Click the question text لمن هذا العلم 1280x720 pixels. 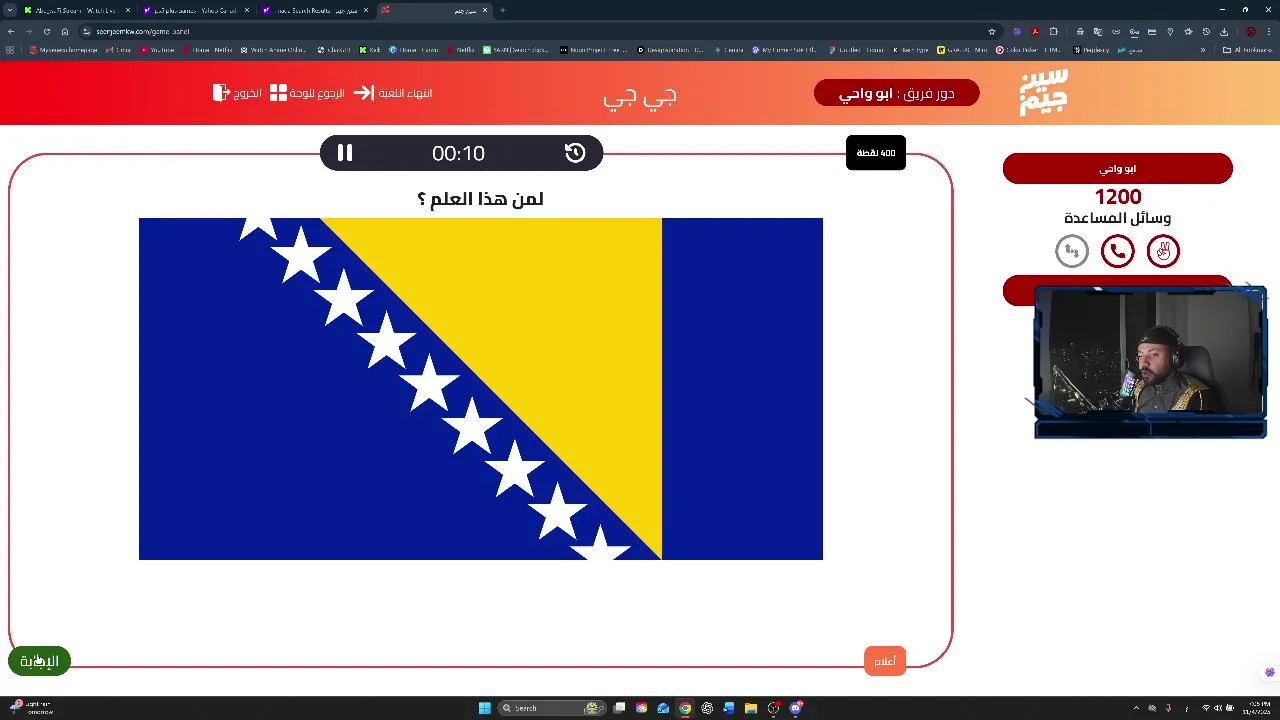(x=480, y=199)
